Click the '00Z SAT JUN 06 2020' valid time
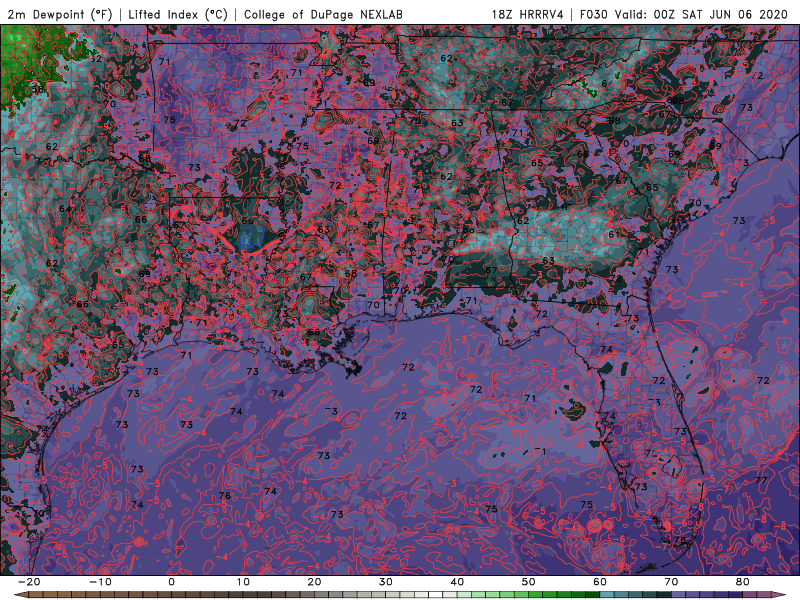Image resolution: width=800 pixels, height=600 pixels. [721, 14]
